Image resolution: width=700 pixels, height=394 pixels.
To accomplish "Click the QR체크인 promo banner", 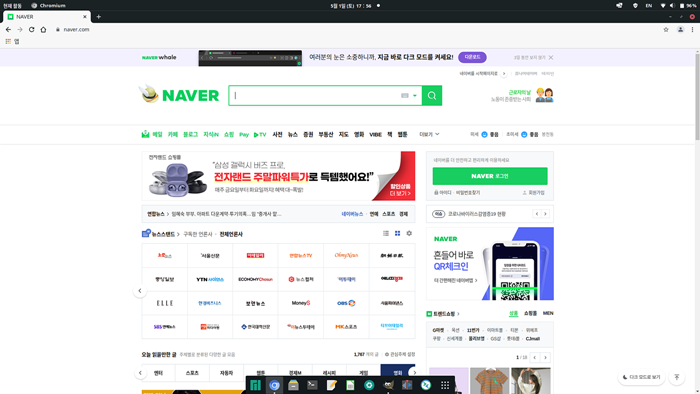I will [x=490, y=264].
